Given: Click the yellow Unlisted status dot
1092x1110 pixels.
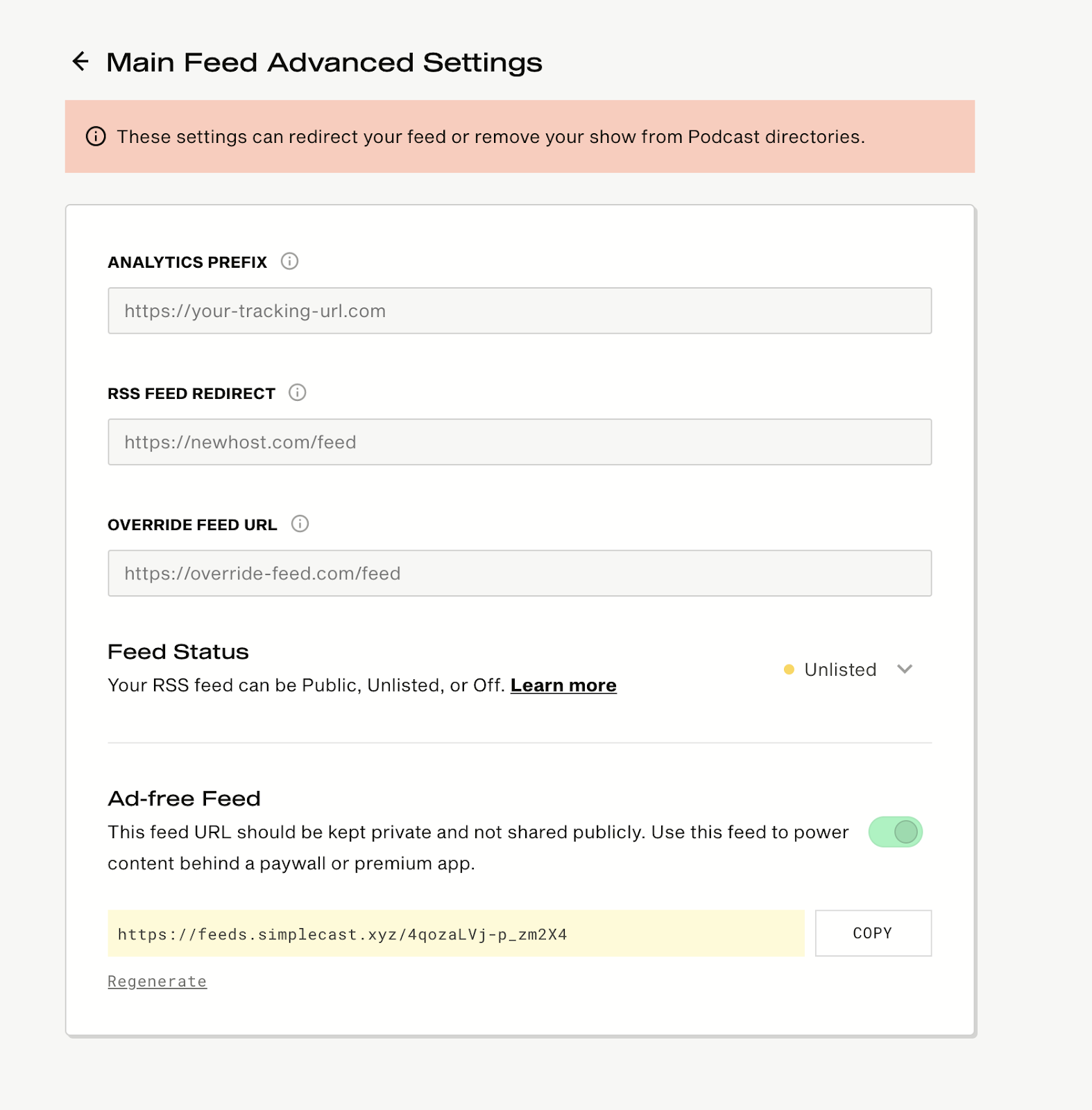Looking at the screenshot, I should pyautogui.click(x=789, y=669).
